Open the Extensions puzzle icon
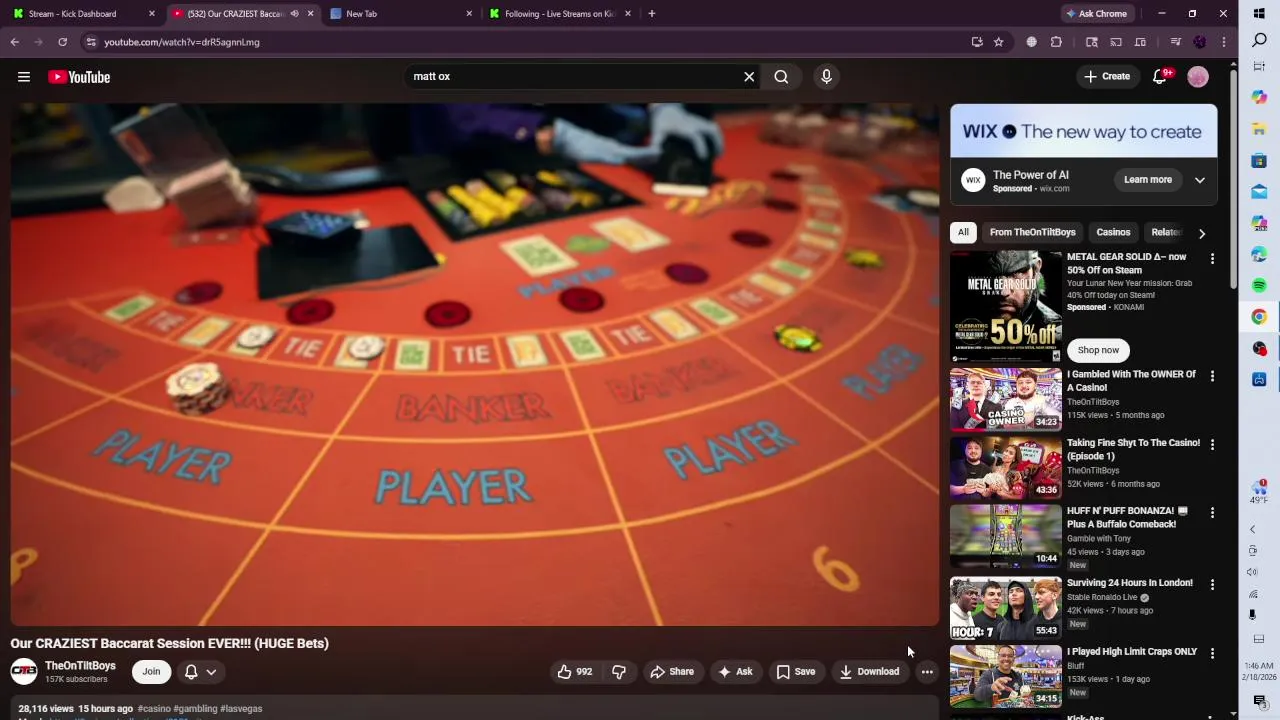This screenshot has height=720, width=1280. point(1056,42)
